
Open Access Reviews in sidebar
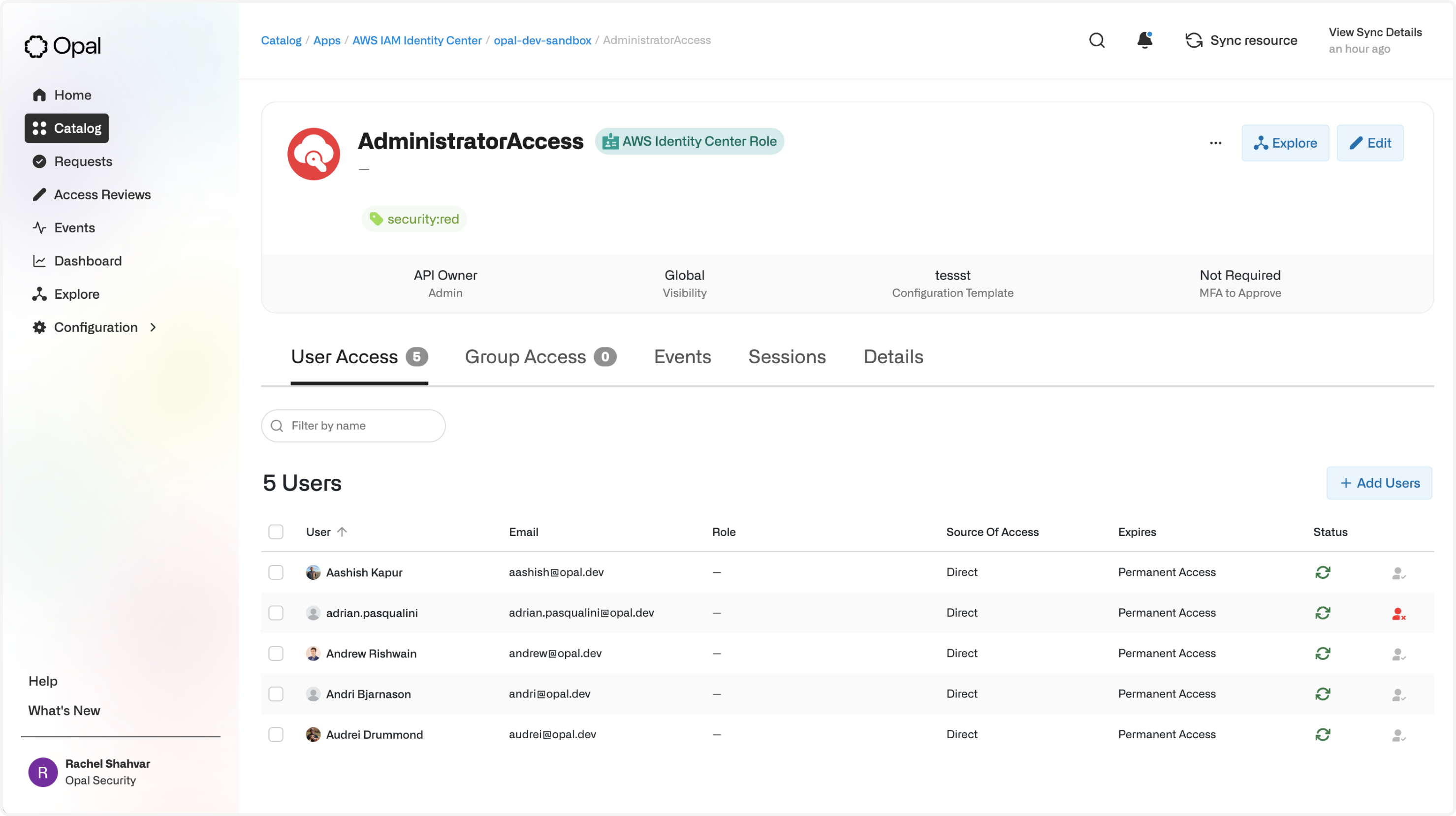(x=92, y=194)
